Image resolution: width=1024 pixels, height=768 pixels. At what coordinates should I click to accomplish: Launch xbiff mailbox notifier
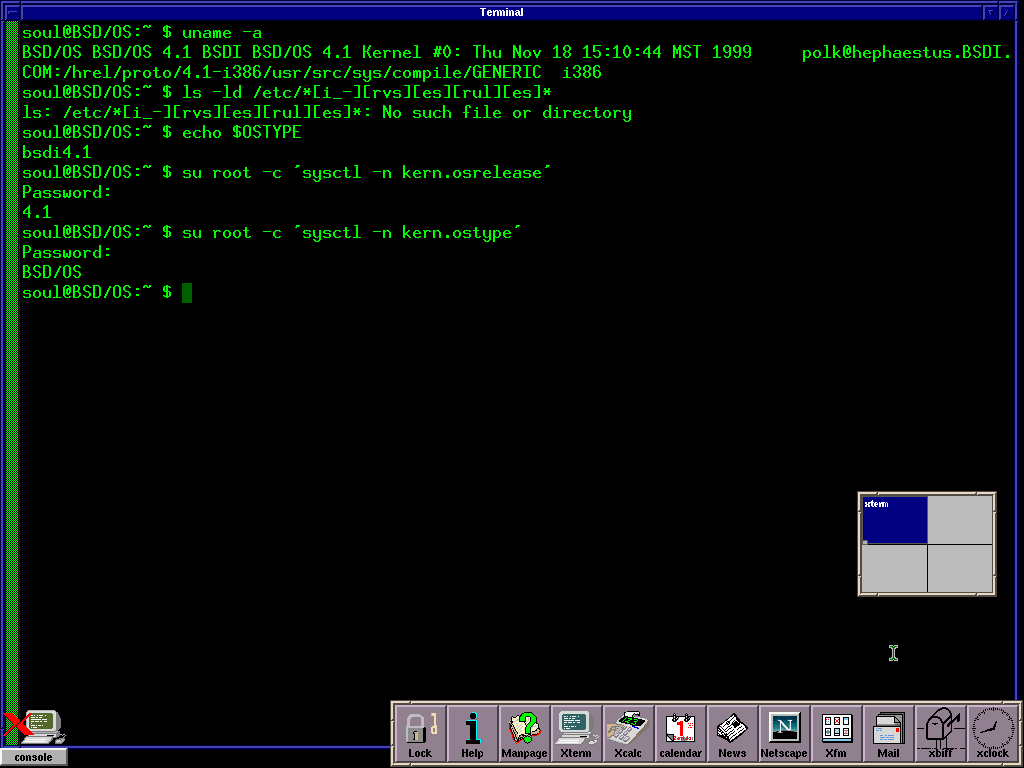coord(940,734)
